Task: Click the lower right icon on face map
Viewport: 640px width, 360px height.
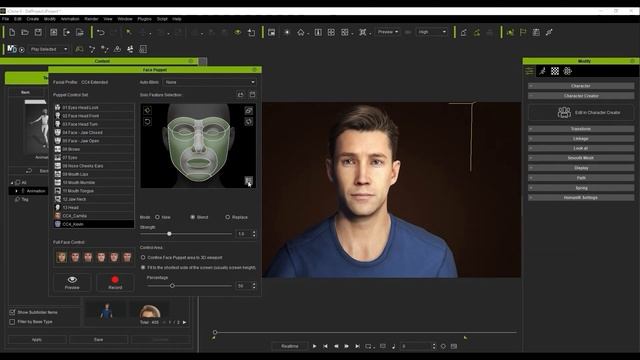Action: click(x=249, y=180)
